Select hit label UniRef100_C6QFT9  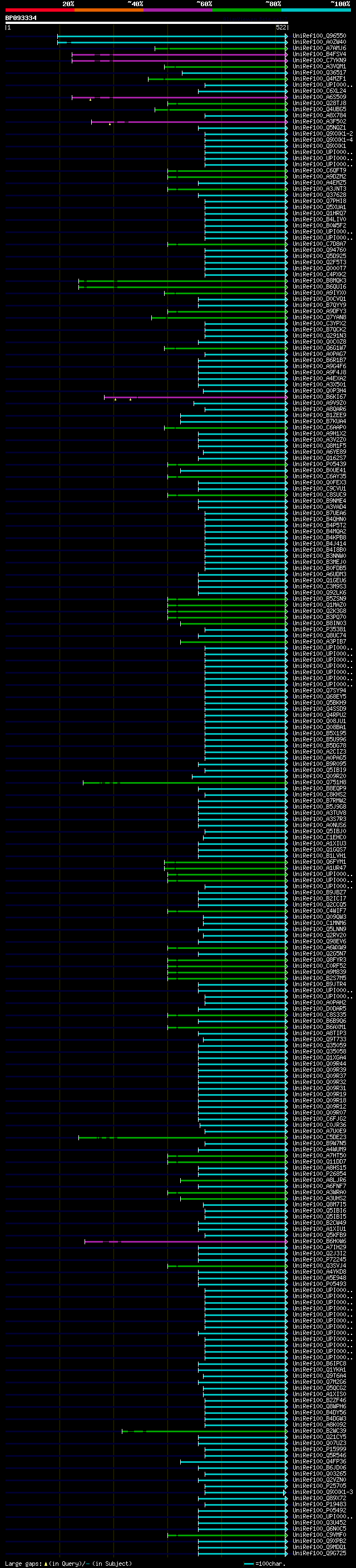tap(319, 170)
